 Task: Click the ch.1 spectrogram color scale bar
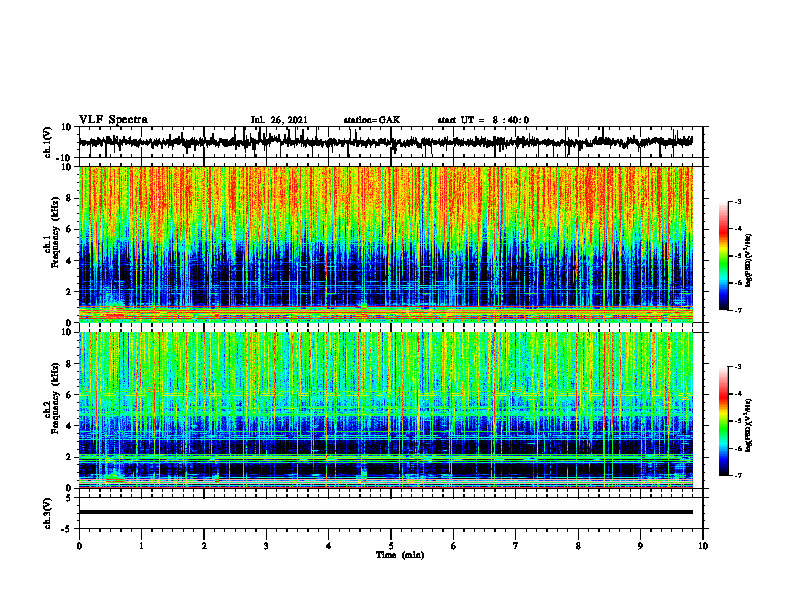(724, 256)
